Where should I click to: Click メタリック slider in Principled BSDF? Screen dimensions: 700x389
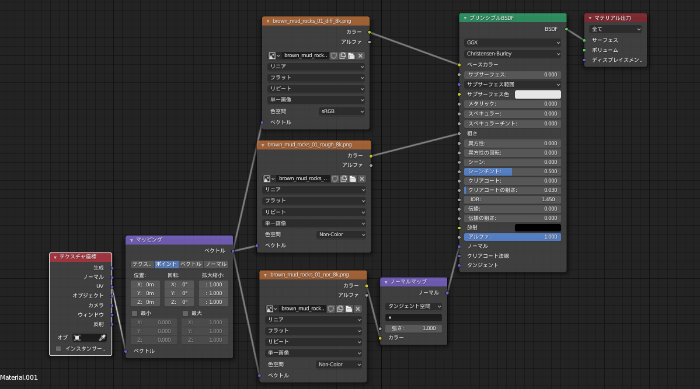pyautogui.click(x=512, y=104)
